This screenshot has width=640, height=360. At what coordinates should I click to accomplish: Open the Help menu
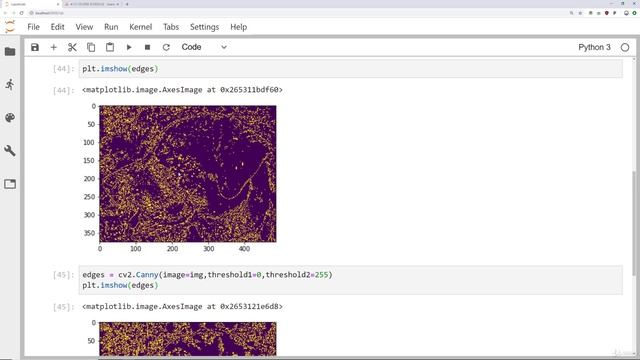[238, 27]
